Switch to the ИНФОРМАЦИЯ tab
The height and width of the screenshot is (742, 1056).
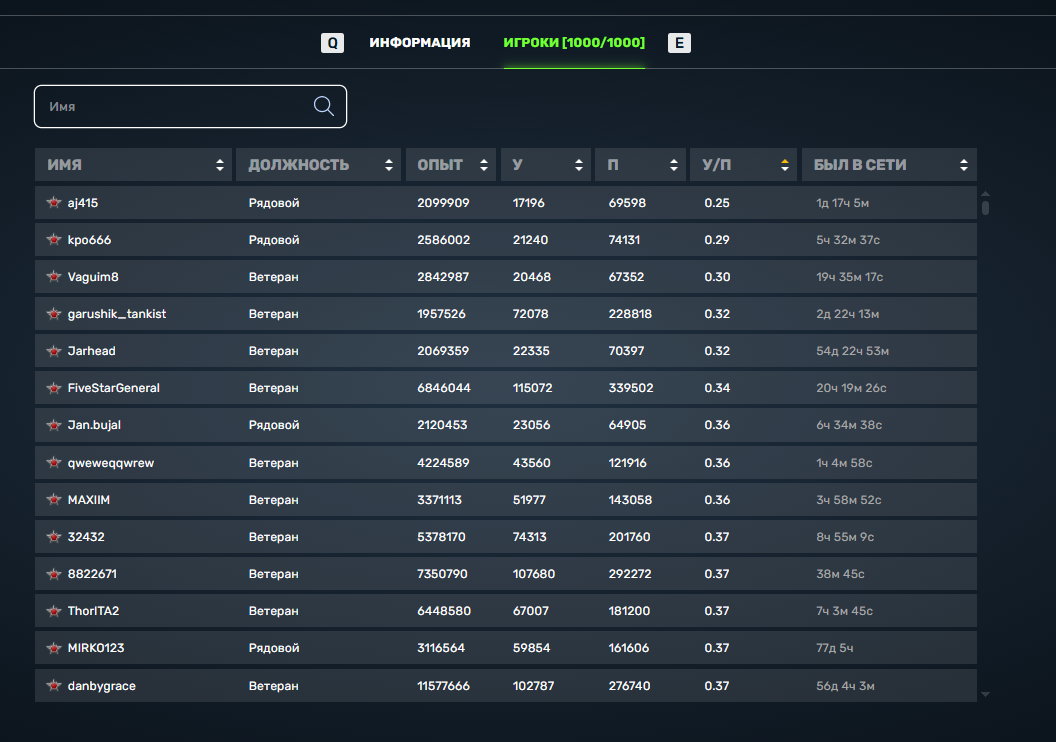click(x=420, y=42)
